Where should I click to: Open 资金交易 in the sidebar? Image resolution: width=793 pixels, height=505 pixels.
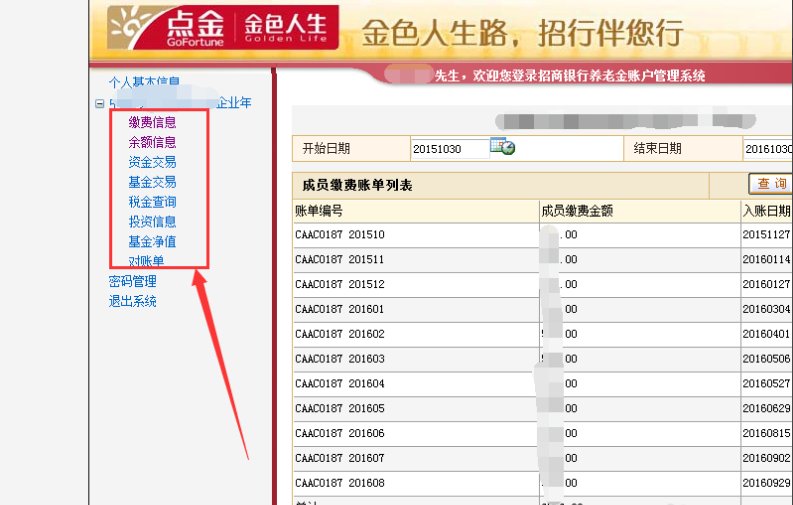click(152, 162)
